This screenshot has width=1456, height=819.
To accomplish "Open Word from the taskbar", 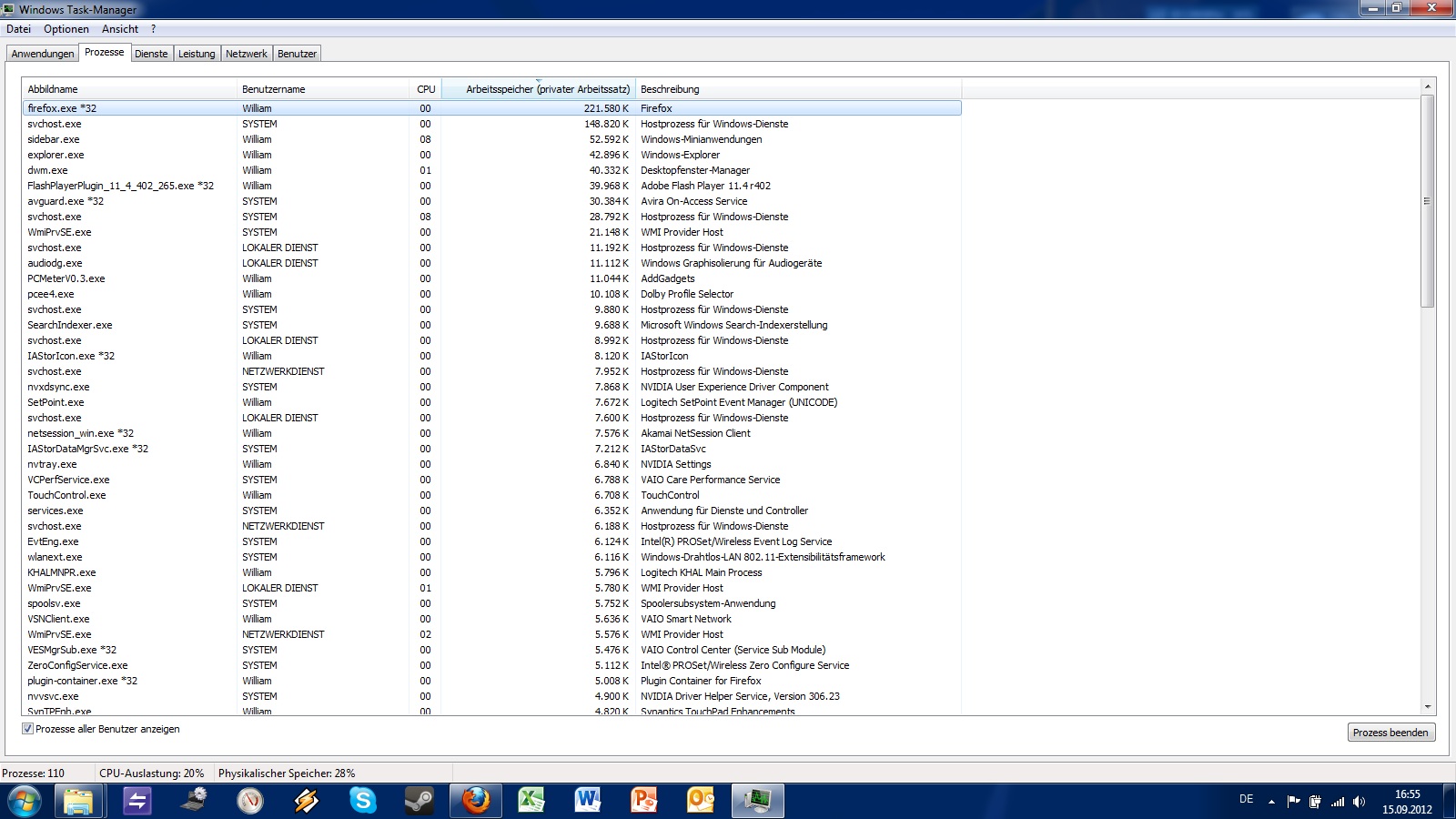I will click(x=588, y=802).
